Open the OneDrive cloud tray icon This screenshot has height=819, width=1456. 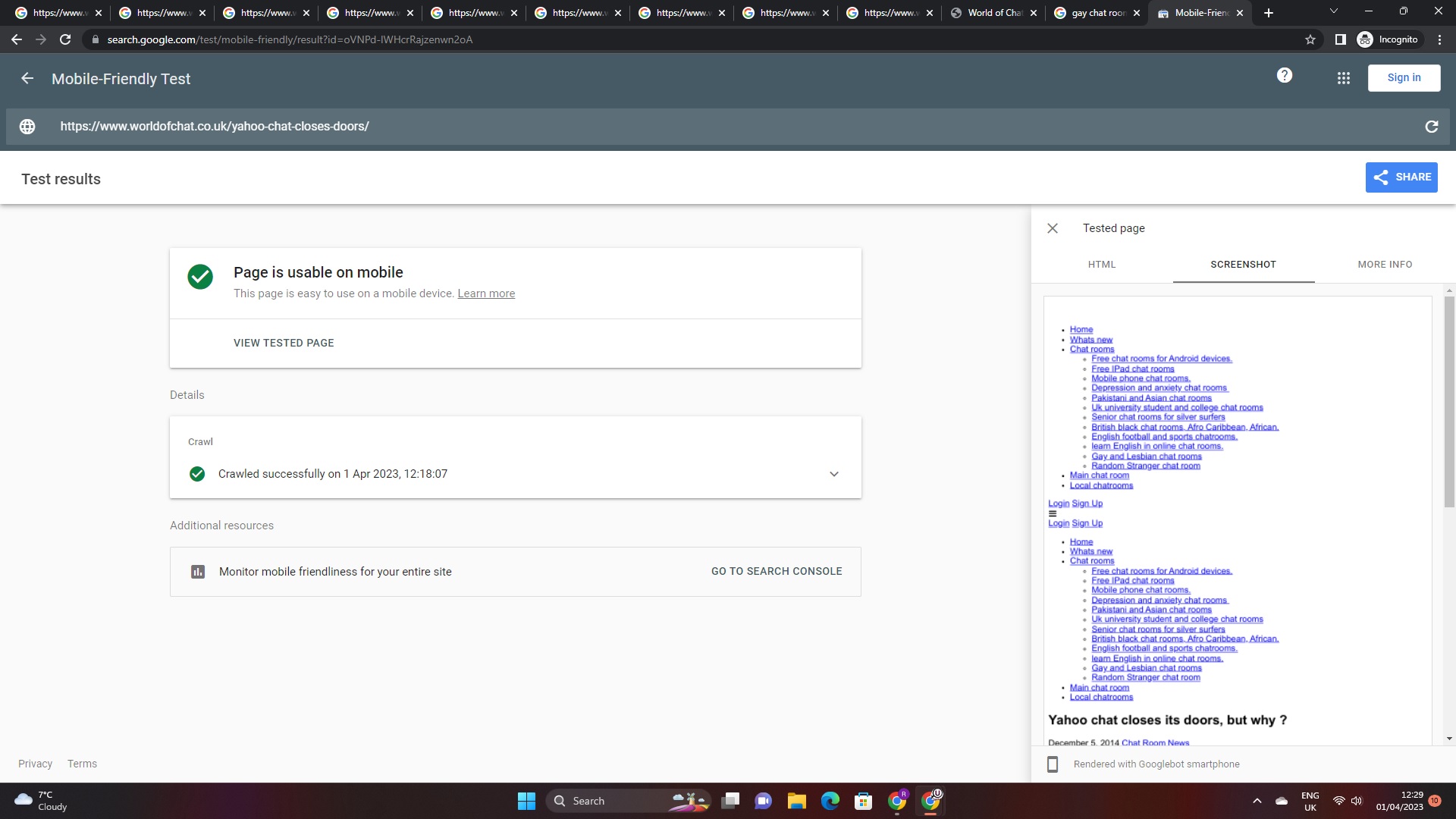(x=1282, y=801)
